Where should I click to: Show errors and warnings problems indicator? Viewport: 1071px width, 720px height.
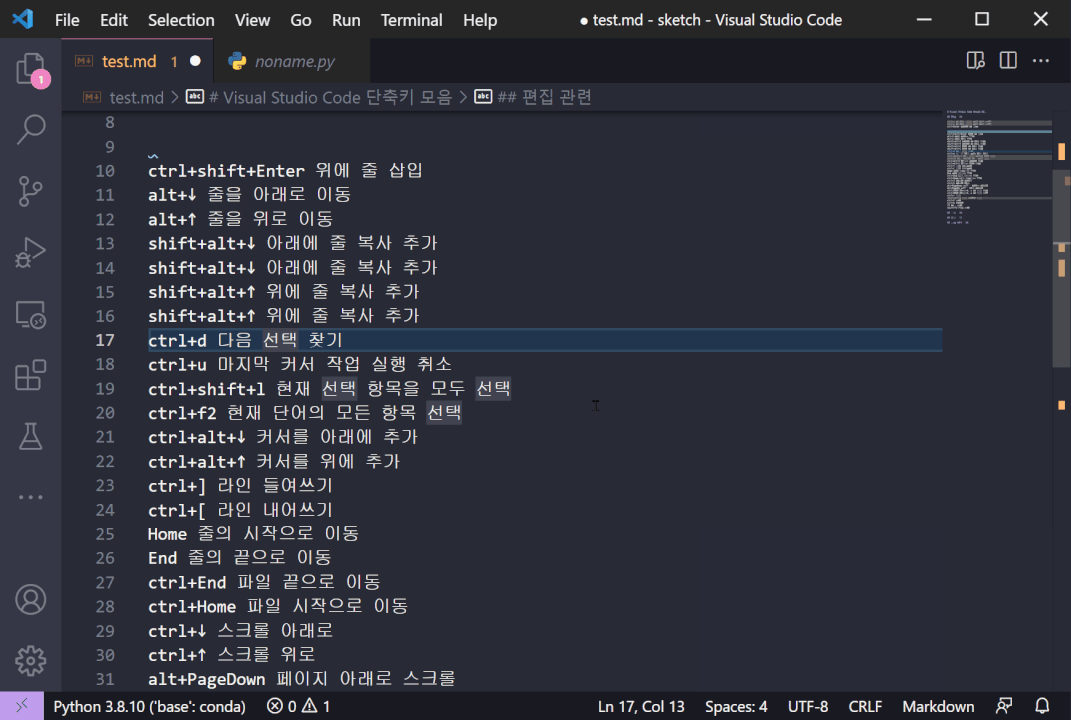click(298, 706)
